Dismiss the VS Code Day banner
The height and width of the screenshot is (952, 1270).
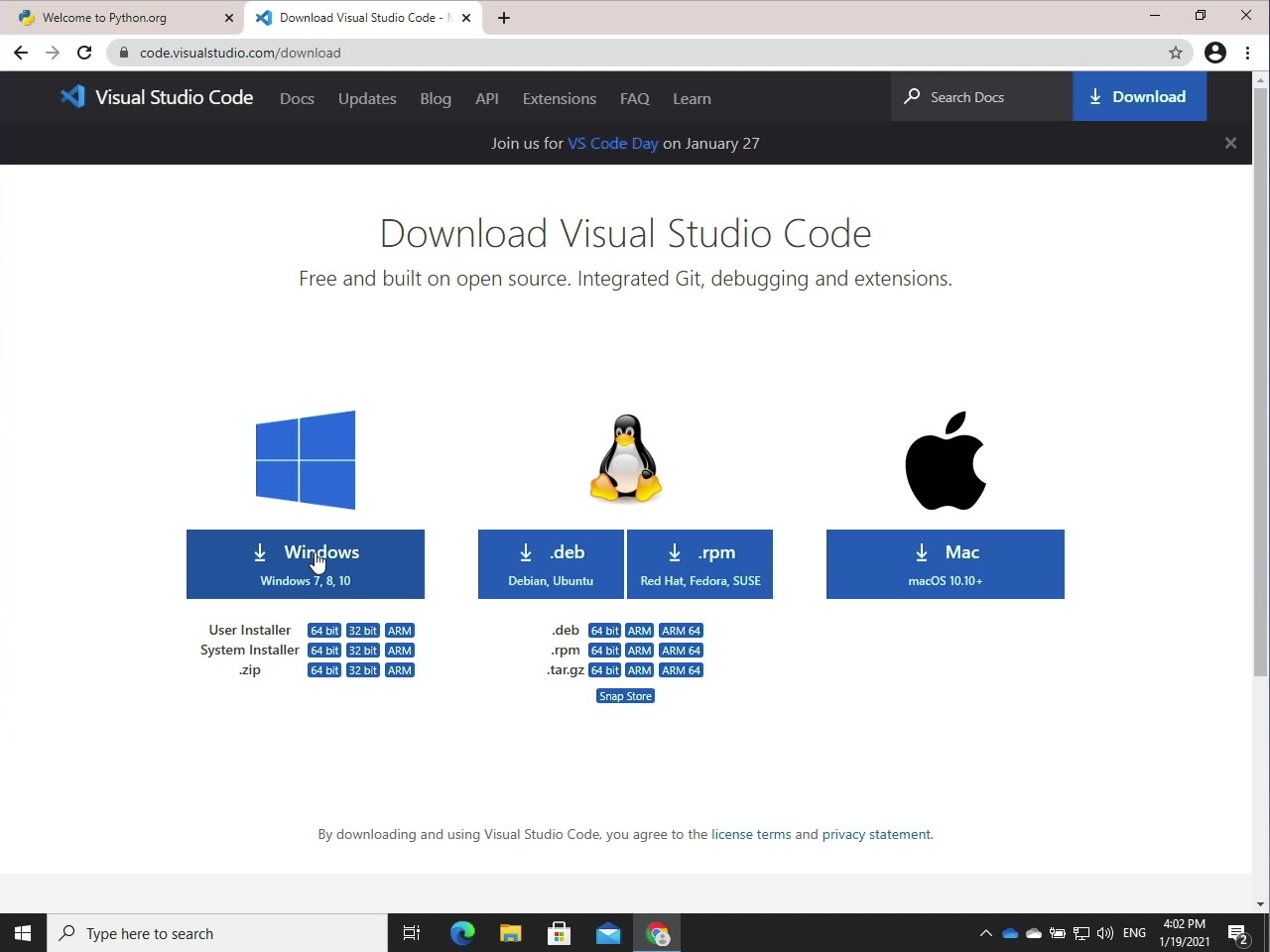[x=1230, y=143]
